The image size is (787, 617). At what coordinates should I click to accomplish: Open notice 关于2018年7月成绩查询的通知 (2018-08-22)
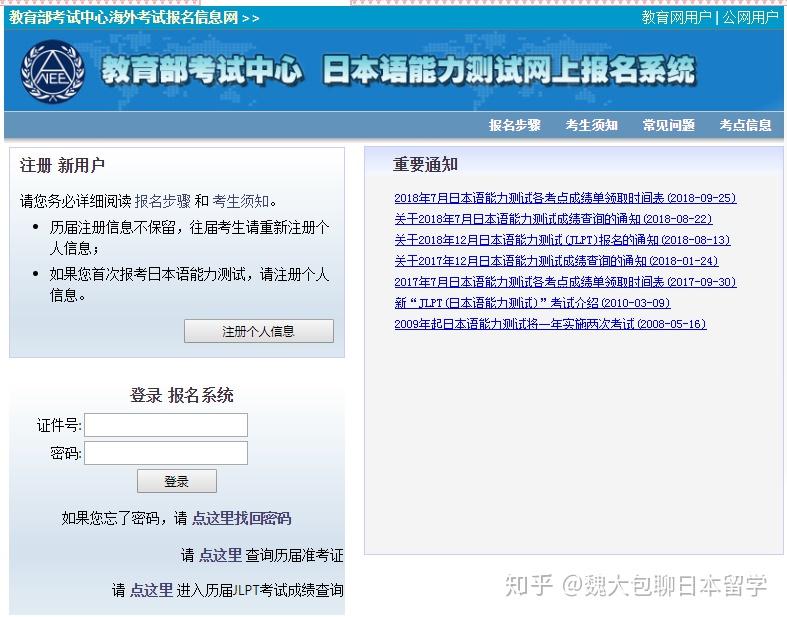pyautogui.click(x=553, y=219)
